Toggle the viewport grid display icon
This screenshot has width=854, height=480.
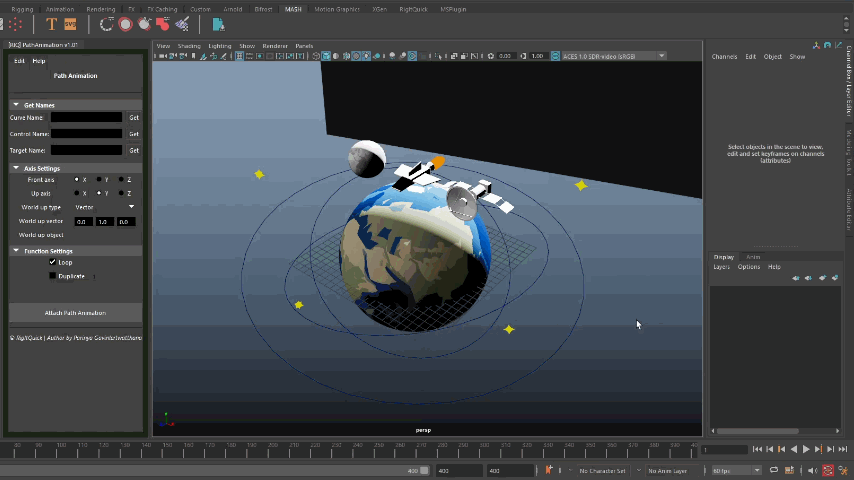(x=239, y=56)
